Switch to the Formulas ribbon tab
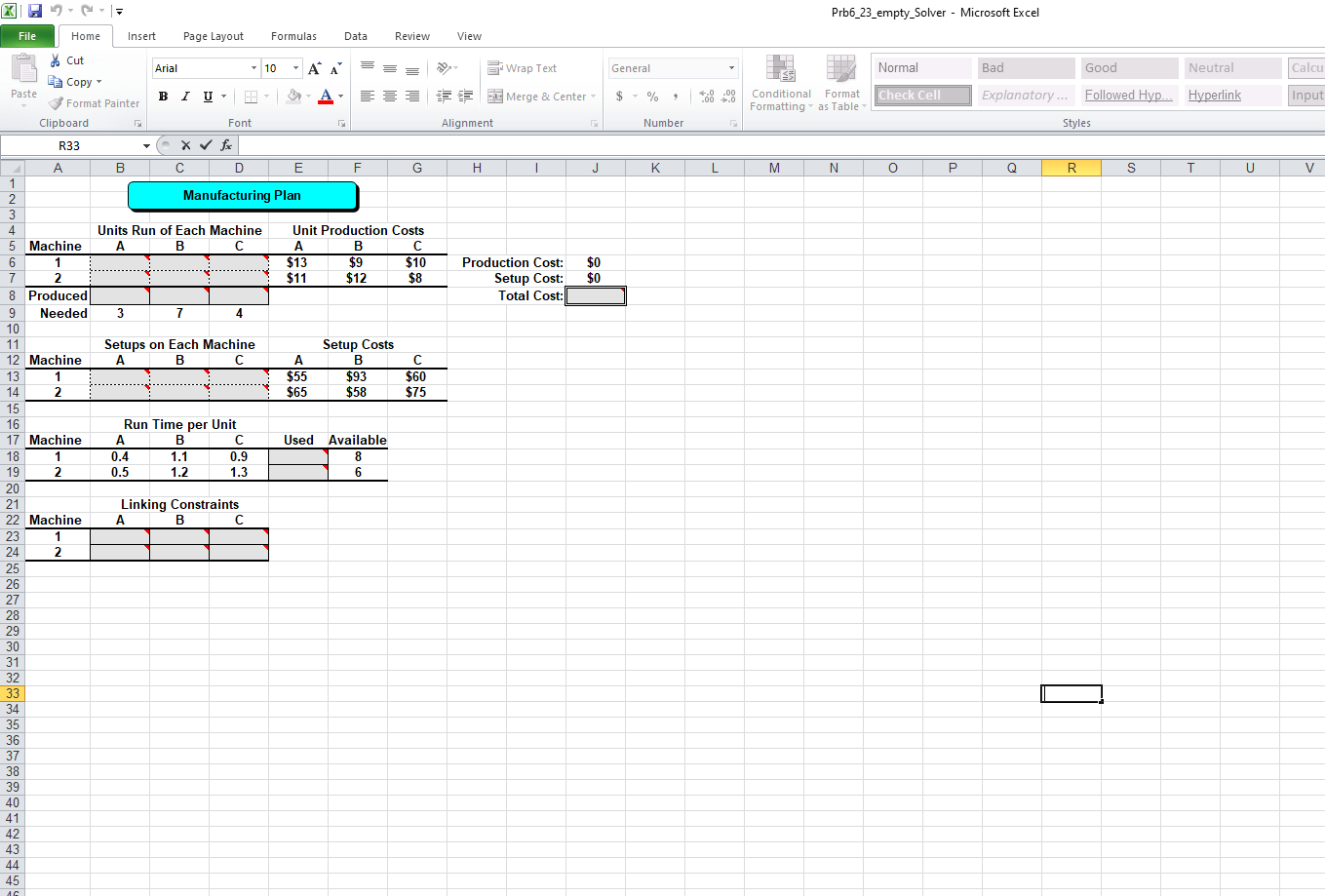 (293, 36)
